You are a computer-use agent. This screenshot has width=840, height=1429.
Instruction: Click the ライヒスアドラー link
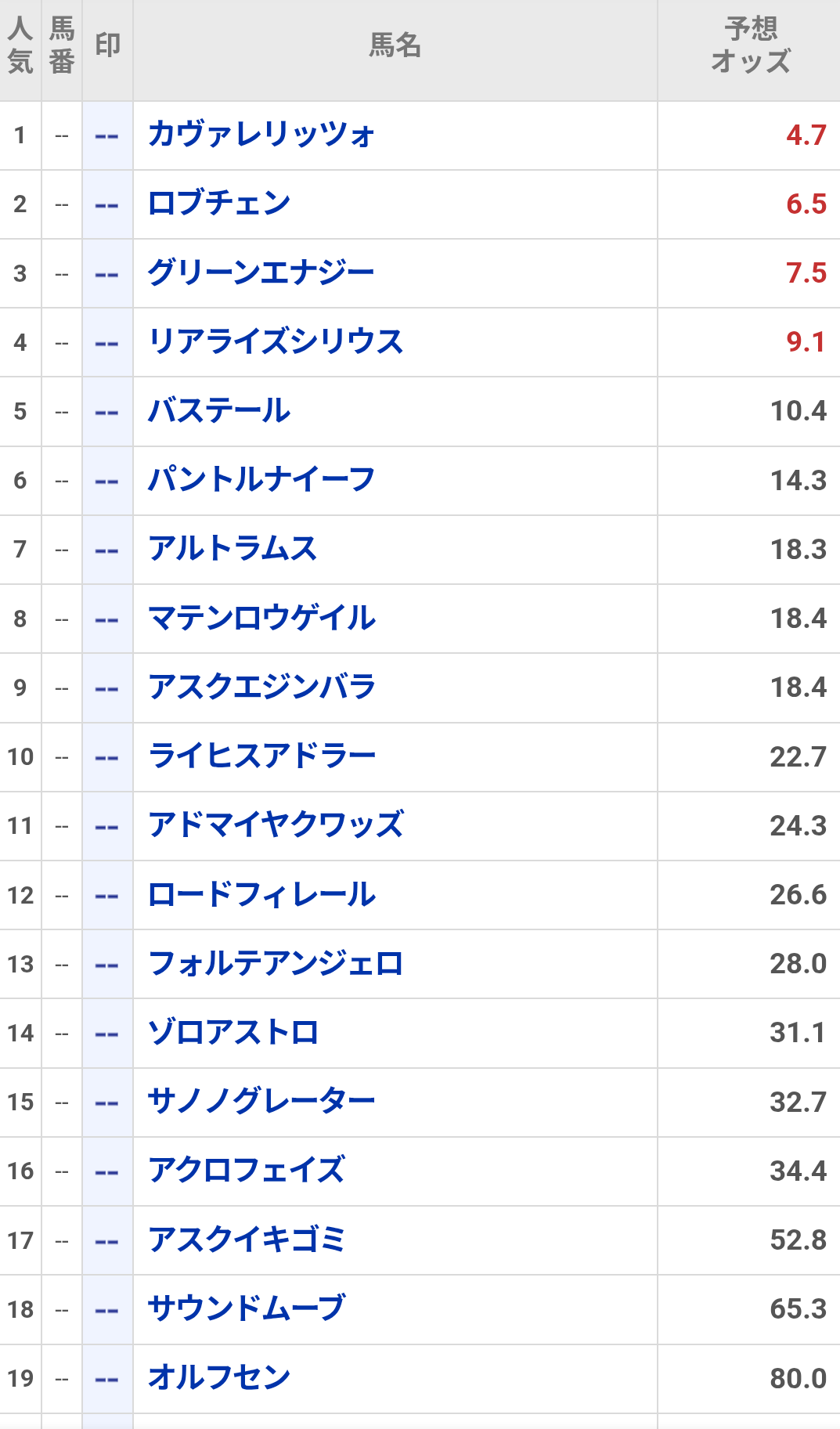pos(261,756)
